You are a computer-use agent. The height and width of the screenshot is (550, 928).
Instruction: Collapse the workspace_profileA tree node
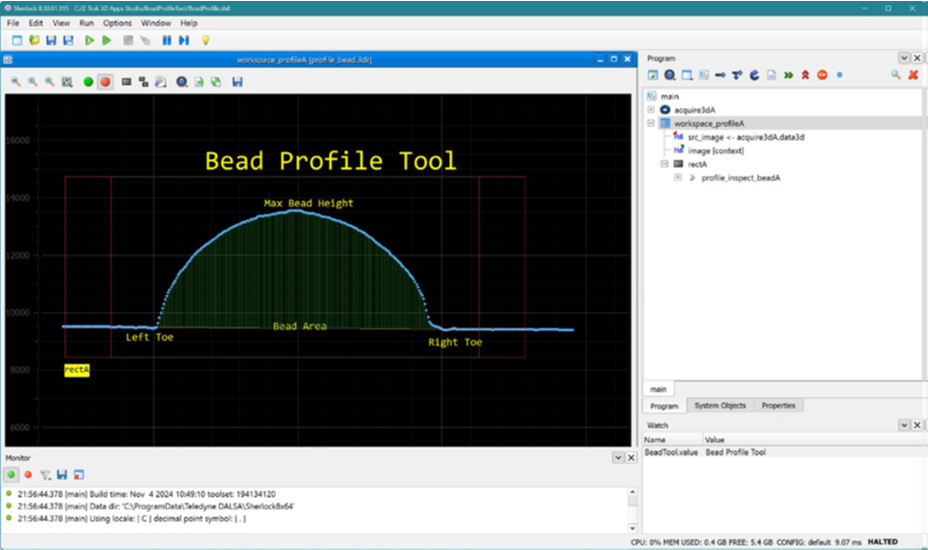pyautogui.click(x=651, y=123)
